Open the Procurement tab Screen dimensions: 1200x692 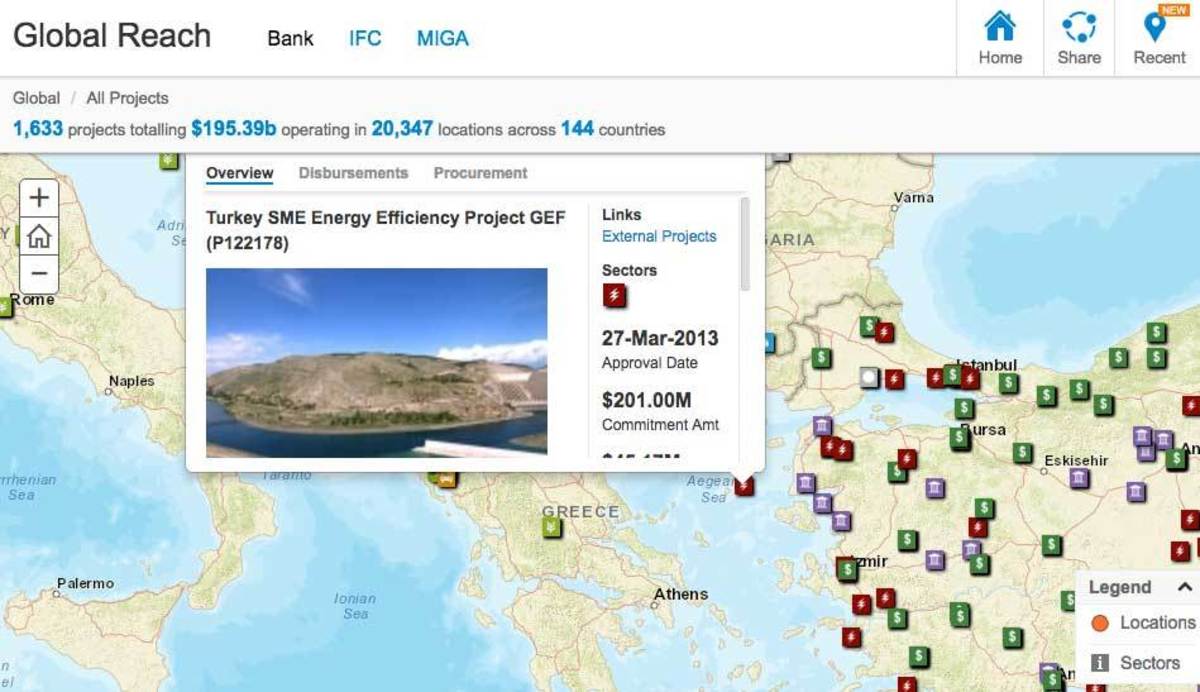tap(480, 173)
